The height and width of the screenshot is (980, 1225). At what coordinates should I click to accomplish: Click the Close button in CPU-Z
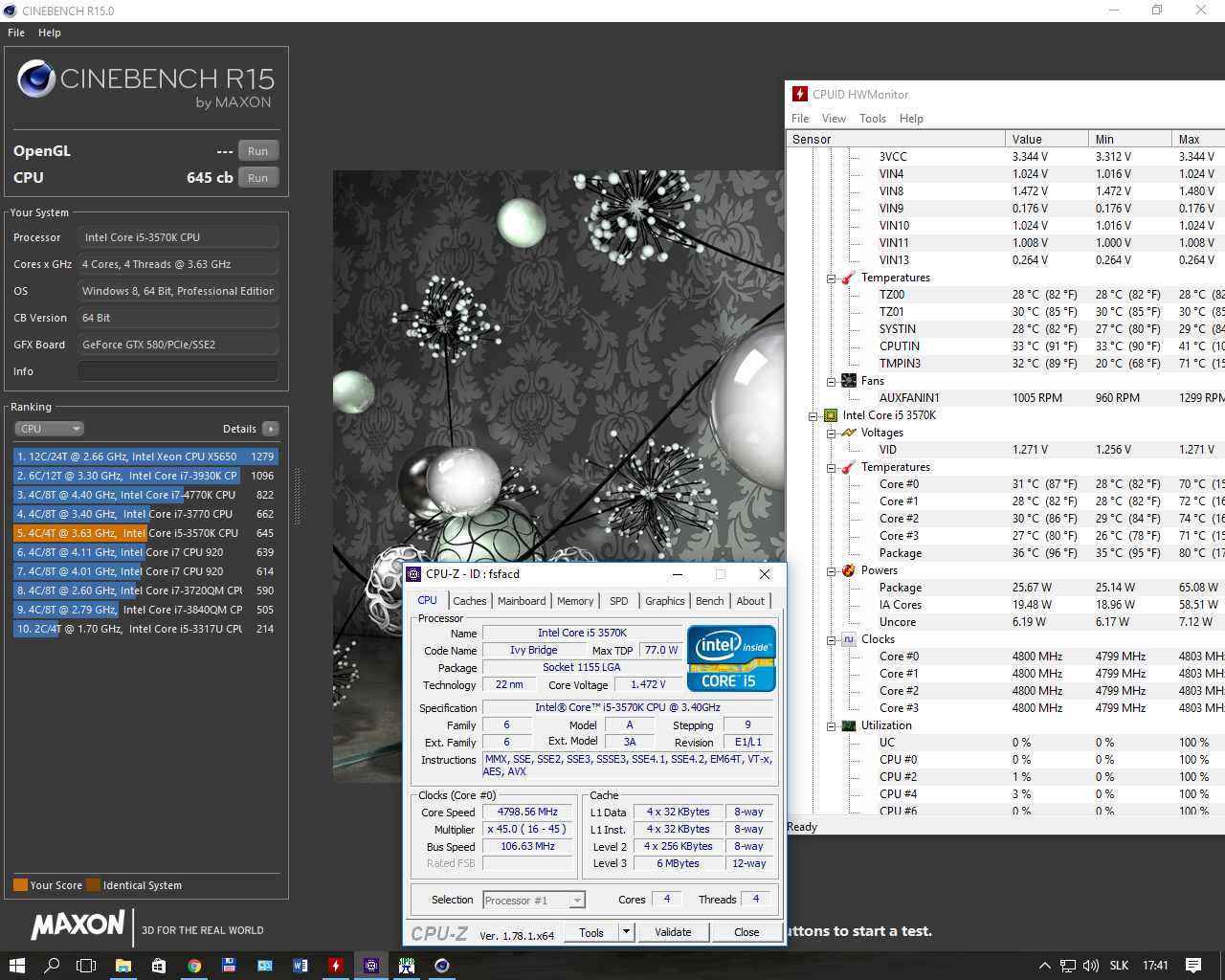[746, 932]
